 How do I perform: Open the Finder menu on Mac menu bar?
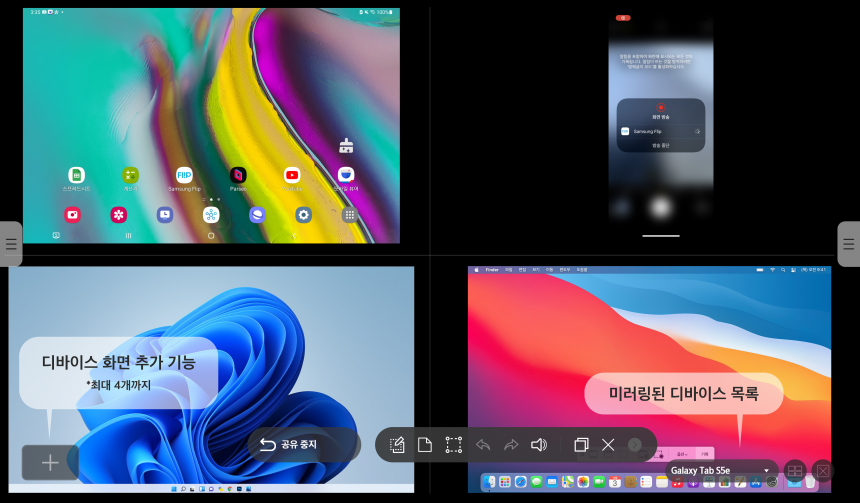click(492, 270)
